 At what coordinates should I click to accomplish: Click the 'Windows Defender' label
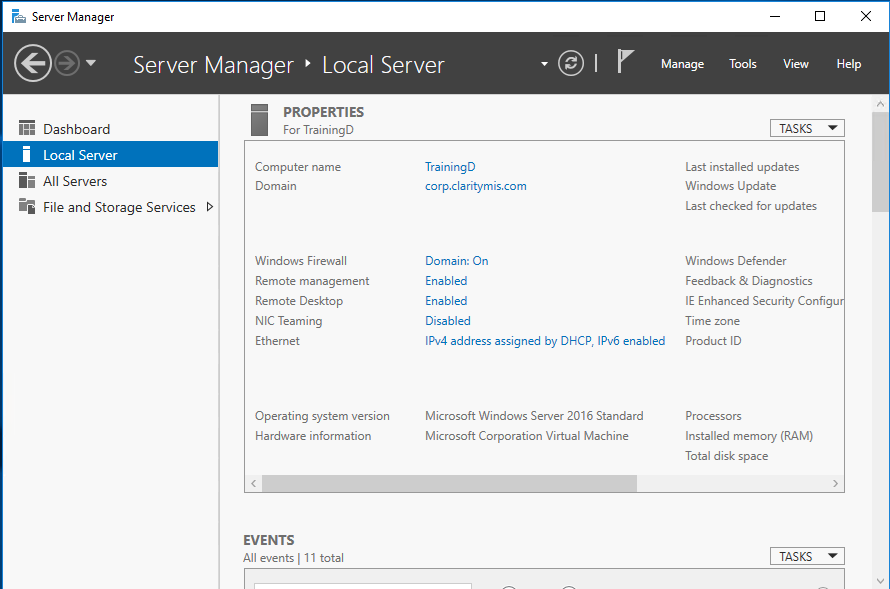736,261
